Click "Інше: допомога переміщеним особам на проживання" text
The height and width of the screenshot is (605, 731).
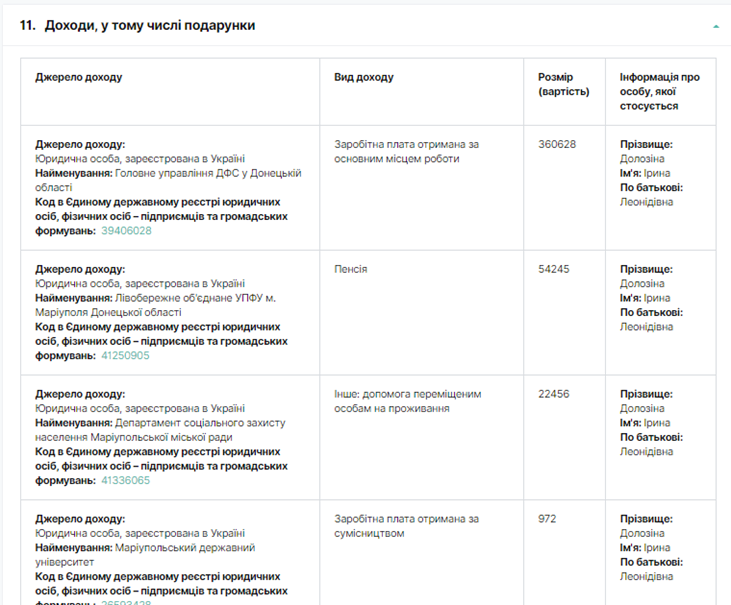407,401
